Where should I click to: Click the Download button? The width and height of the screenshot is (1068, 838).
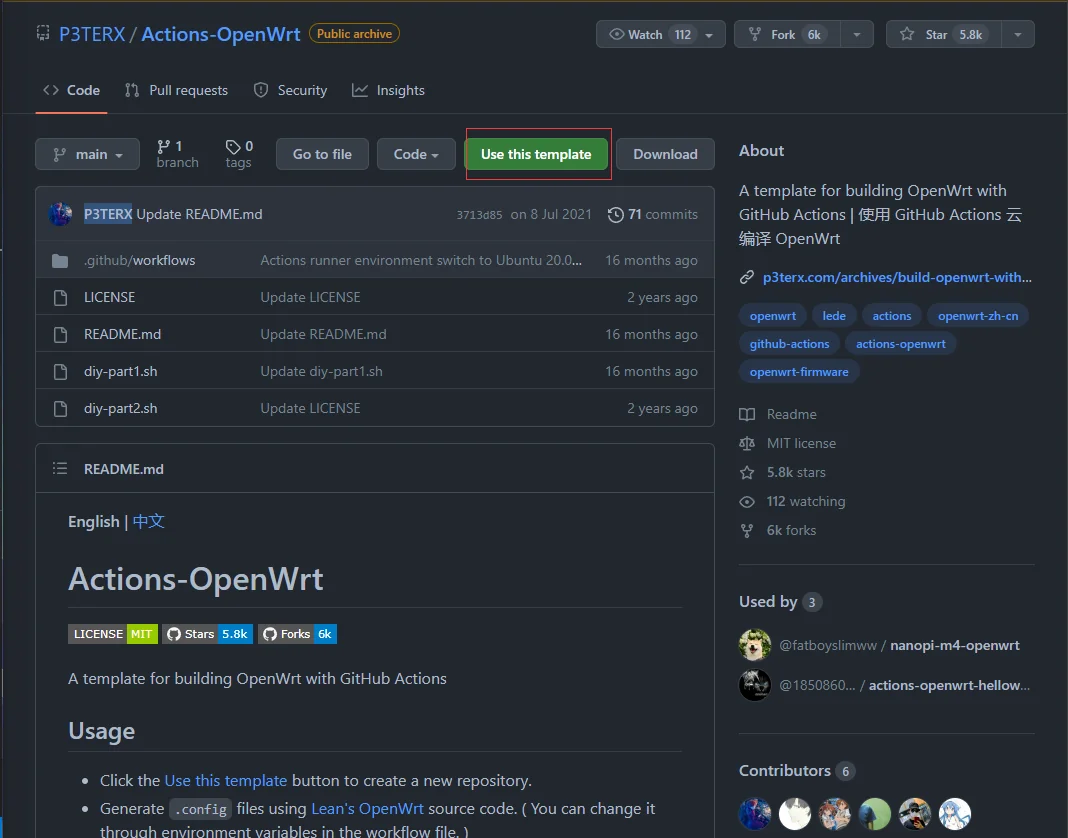click(x=665, y=154)
